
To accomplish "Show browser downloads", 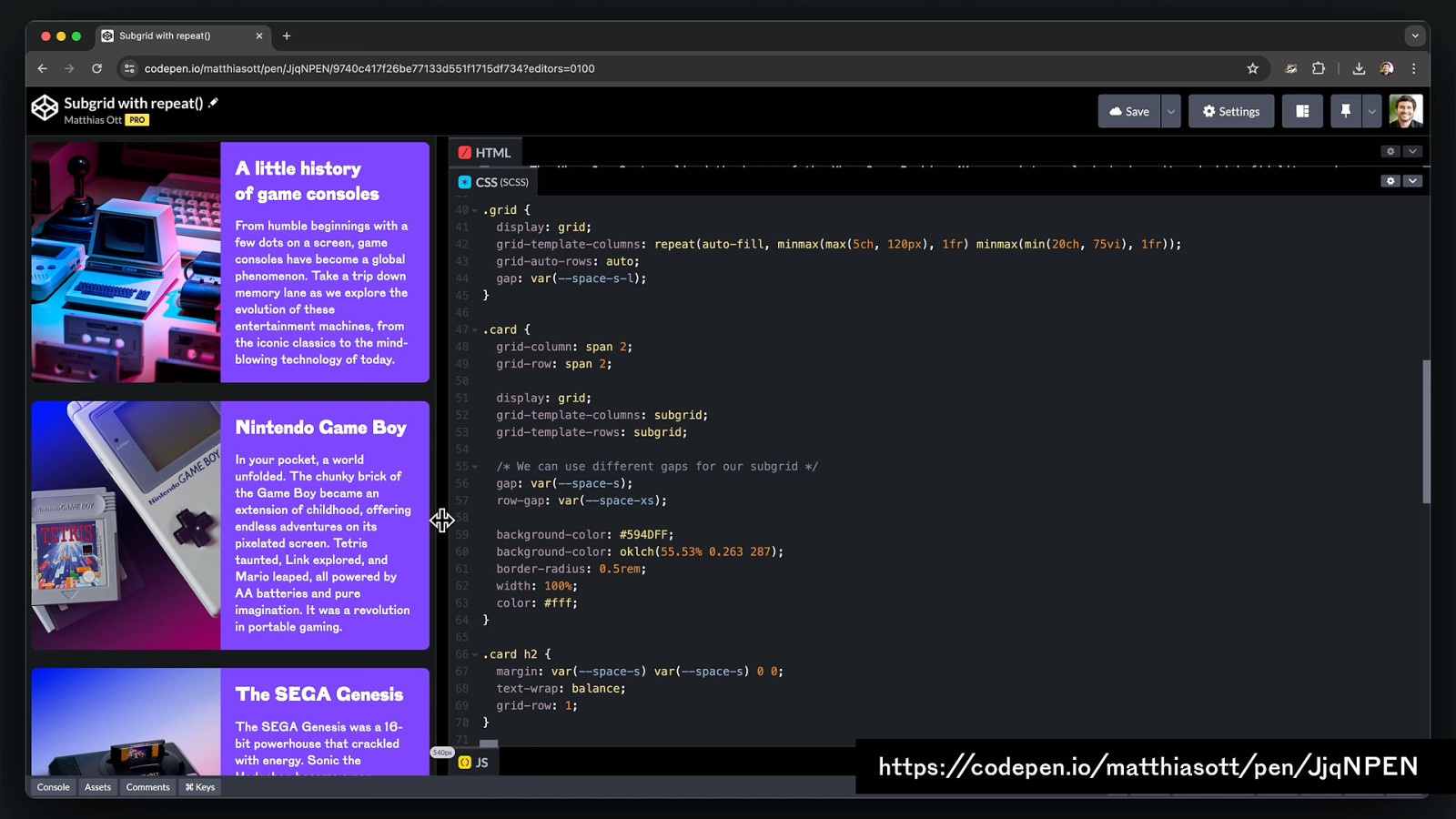I will [x=1359, y=68].
